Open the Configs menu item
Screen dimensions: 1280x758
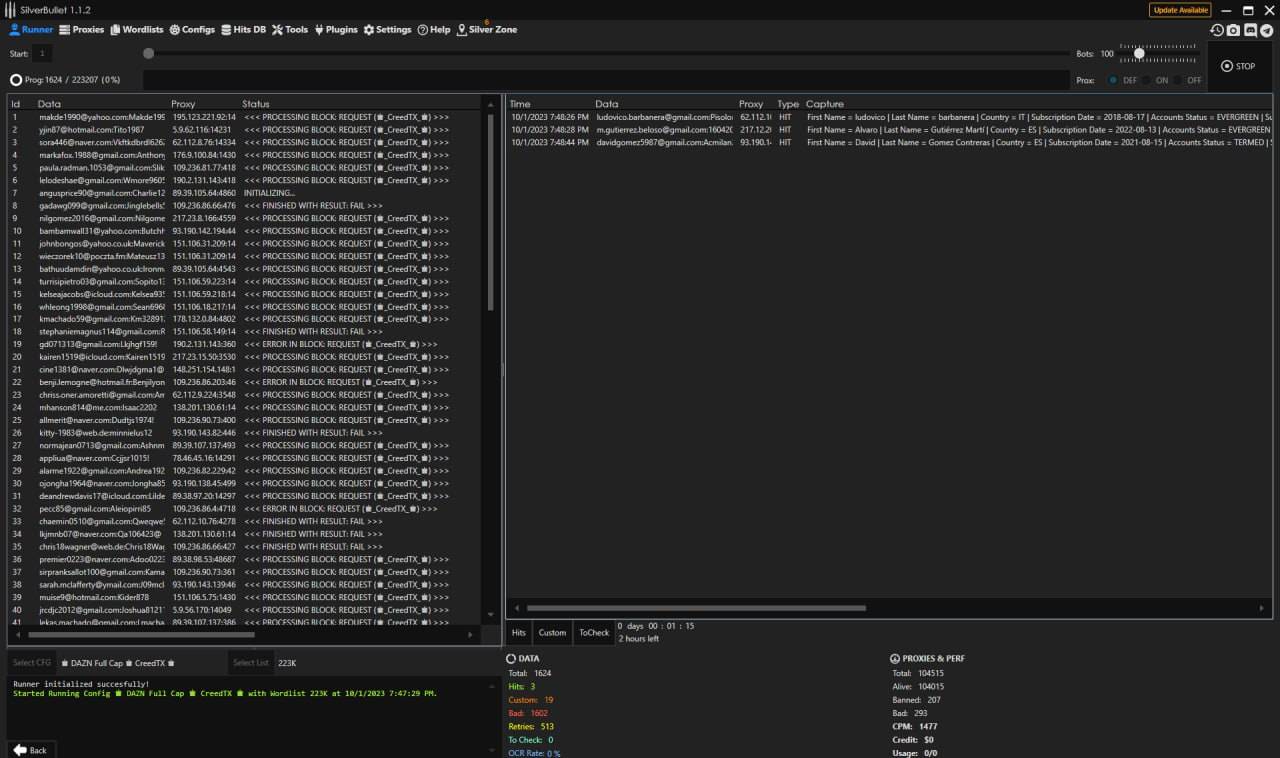point(192,30)
